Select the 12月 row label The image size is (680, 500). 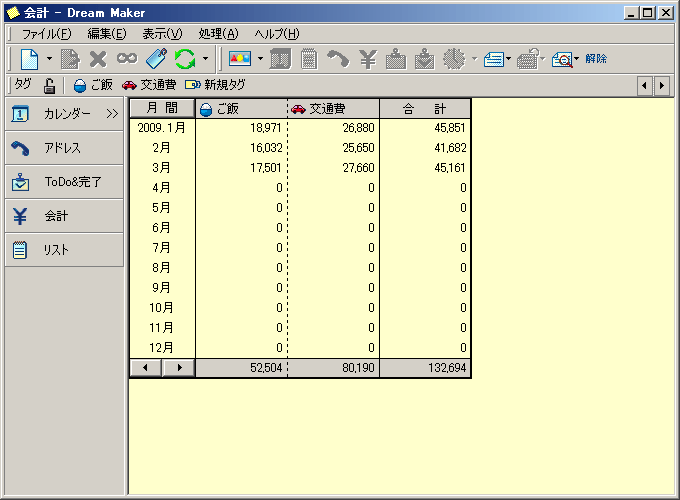[x=162, y=348]
